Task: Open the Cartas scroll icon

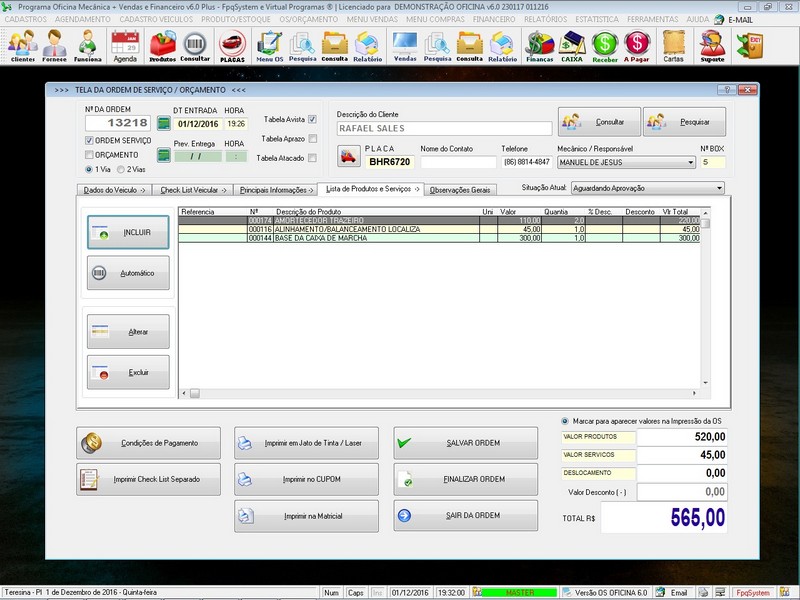Action: pyautogui.click(x=673, y=45)
